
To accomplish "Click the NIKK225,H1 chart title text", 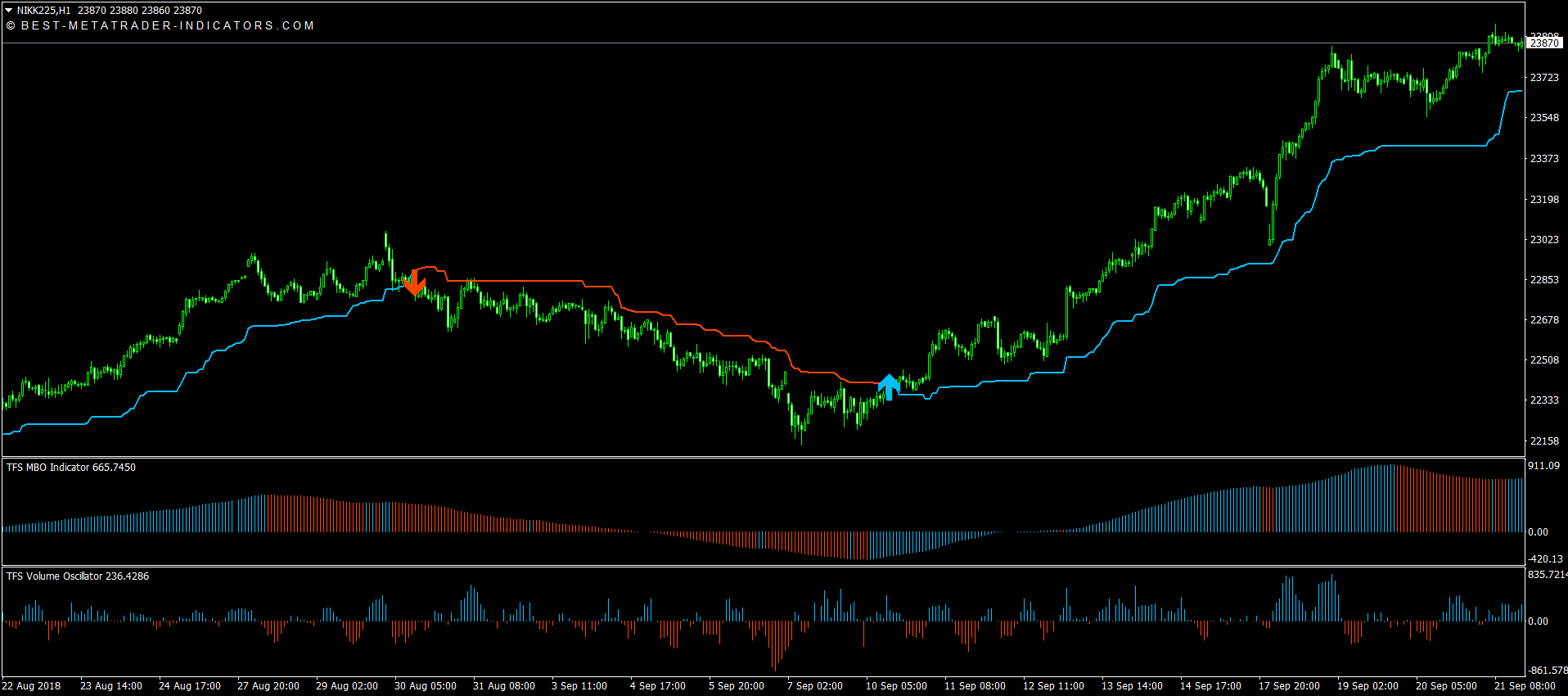I will [43, 11].
